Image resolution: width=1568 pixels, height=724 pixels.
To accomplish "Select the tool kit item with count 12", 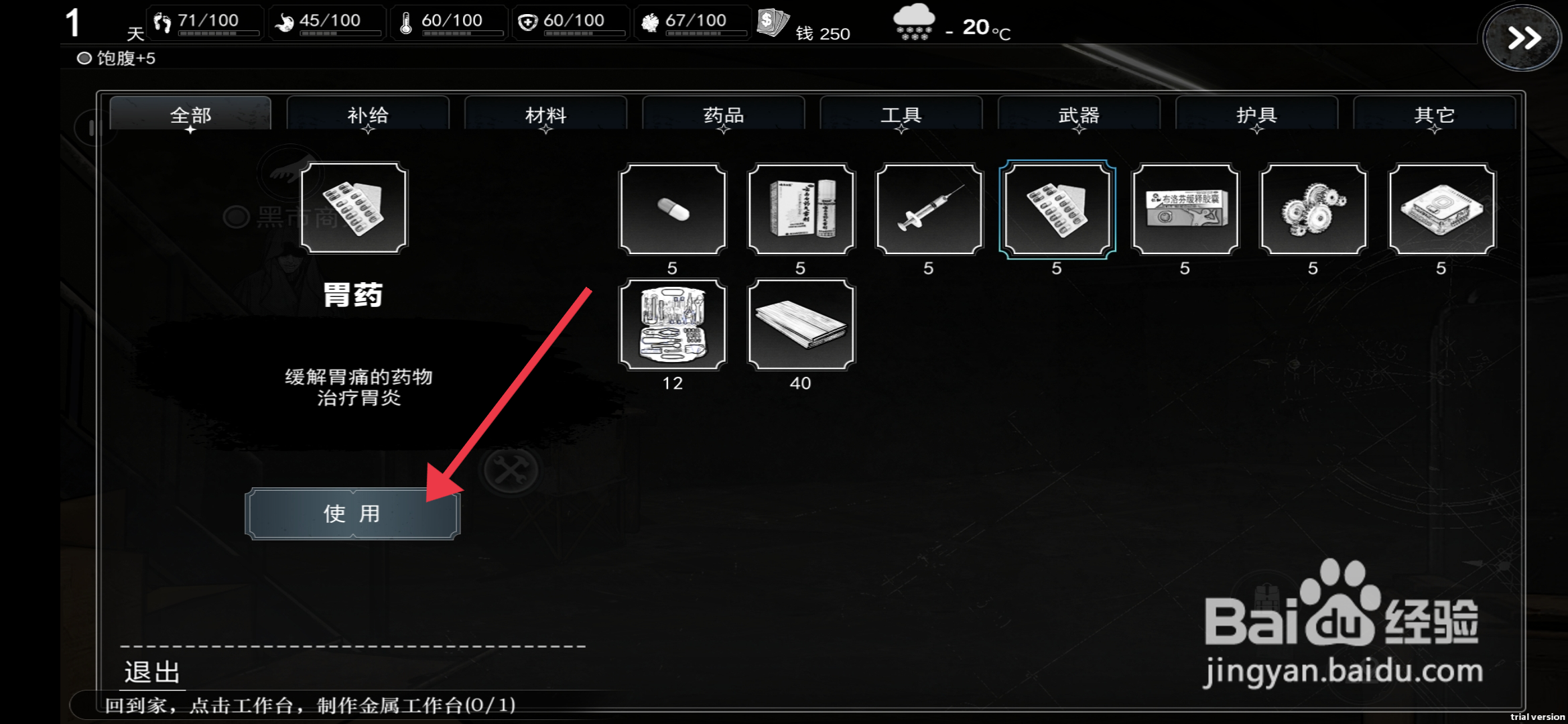I will [x=672, y=324].
